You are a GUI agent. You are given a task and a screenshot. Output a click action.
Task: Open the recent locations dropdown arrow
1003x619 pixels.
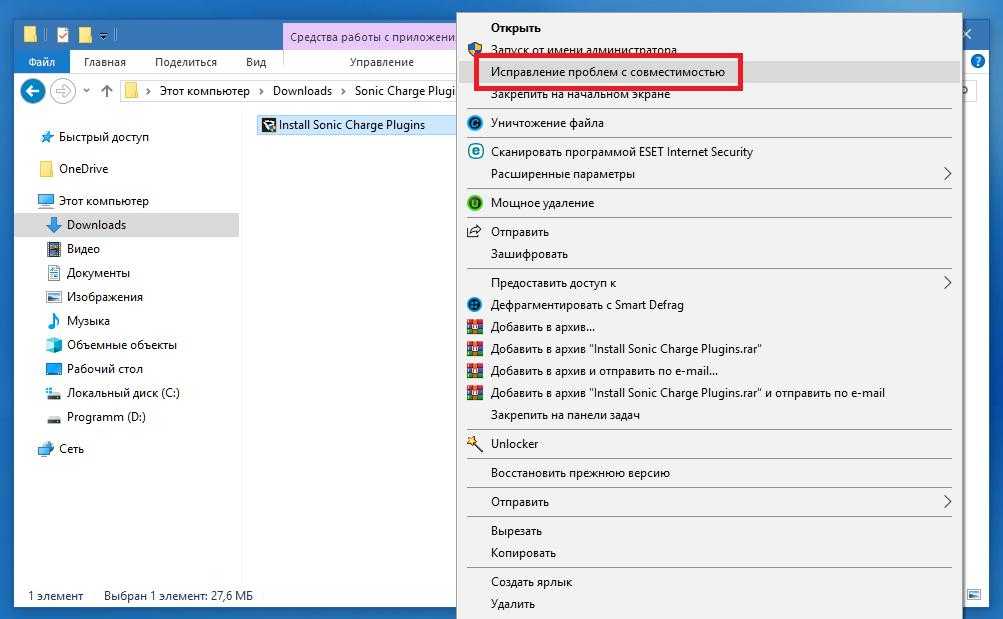(x=87, y=91)
